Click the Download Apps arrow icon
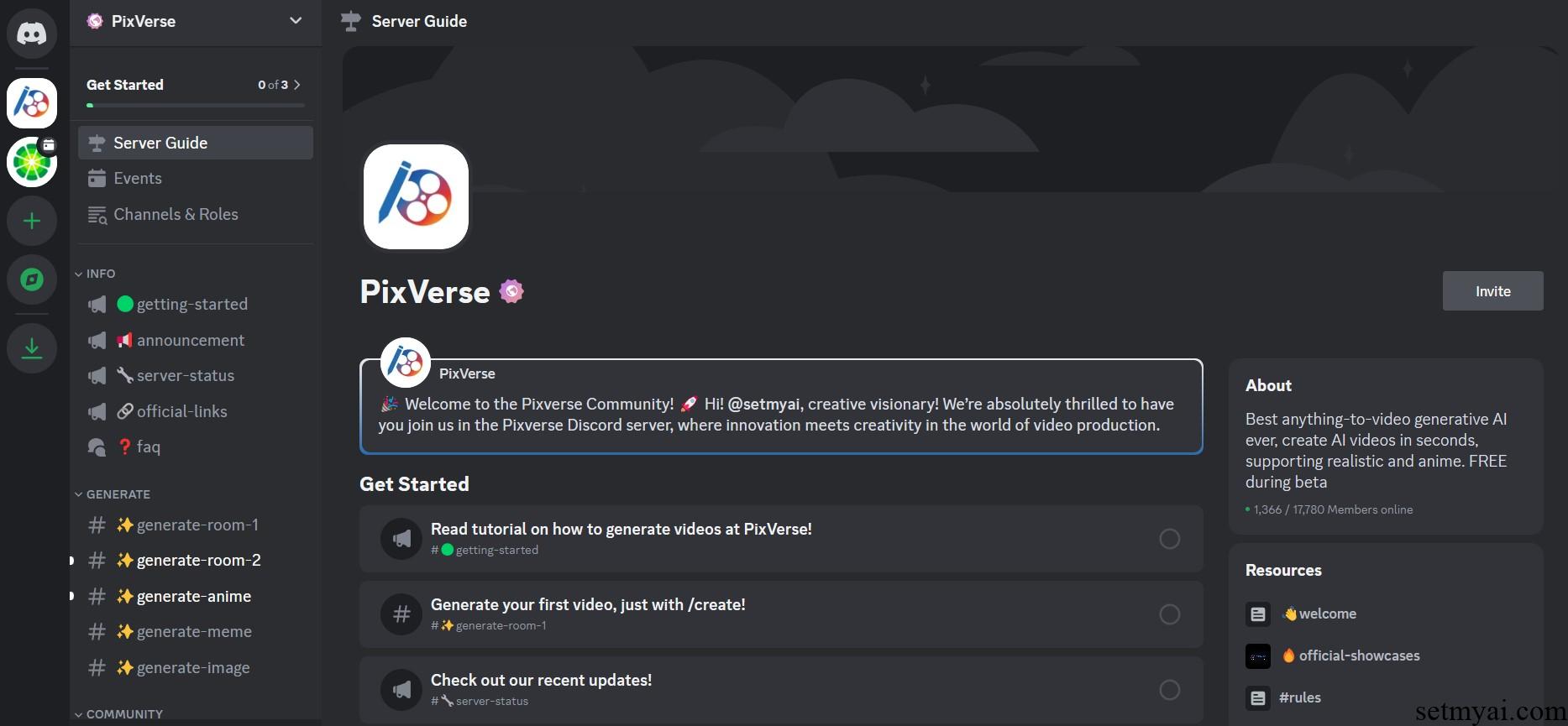The width and height of the screenshot is (1568, 726). click(x=32, y=347)
